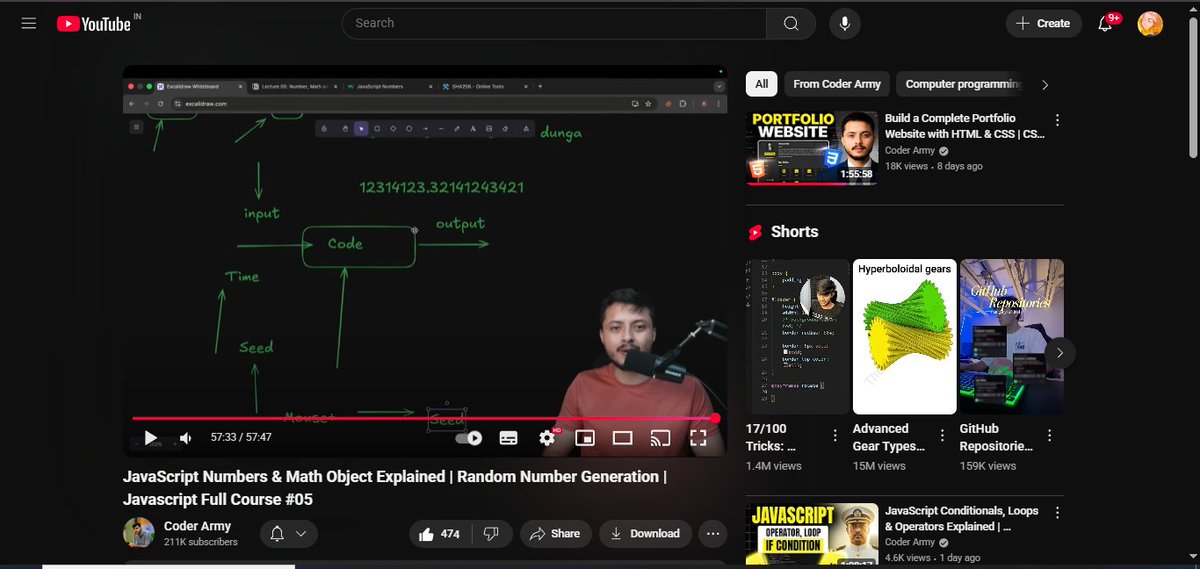The width and height of the screenshot is (1200, 569).
Task: Open more actions ellipsis under video
Action: pos(713,534)
